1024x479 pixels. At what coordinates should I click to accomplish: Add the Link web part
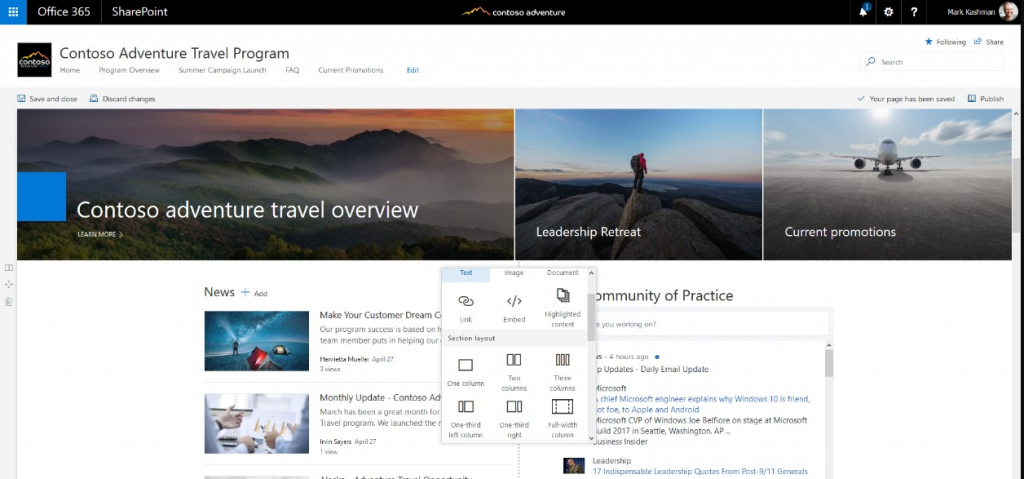point(466,307)
